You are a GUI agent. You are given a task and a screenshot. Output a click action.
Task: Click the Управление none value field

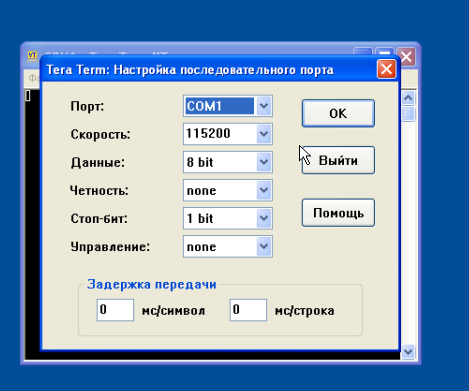(x=220, y=246)
